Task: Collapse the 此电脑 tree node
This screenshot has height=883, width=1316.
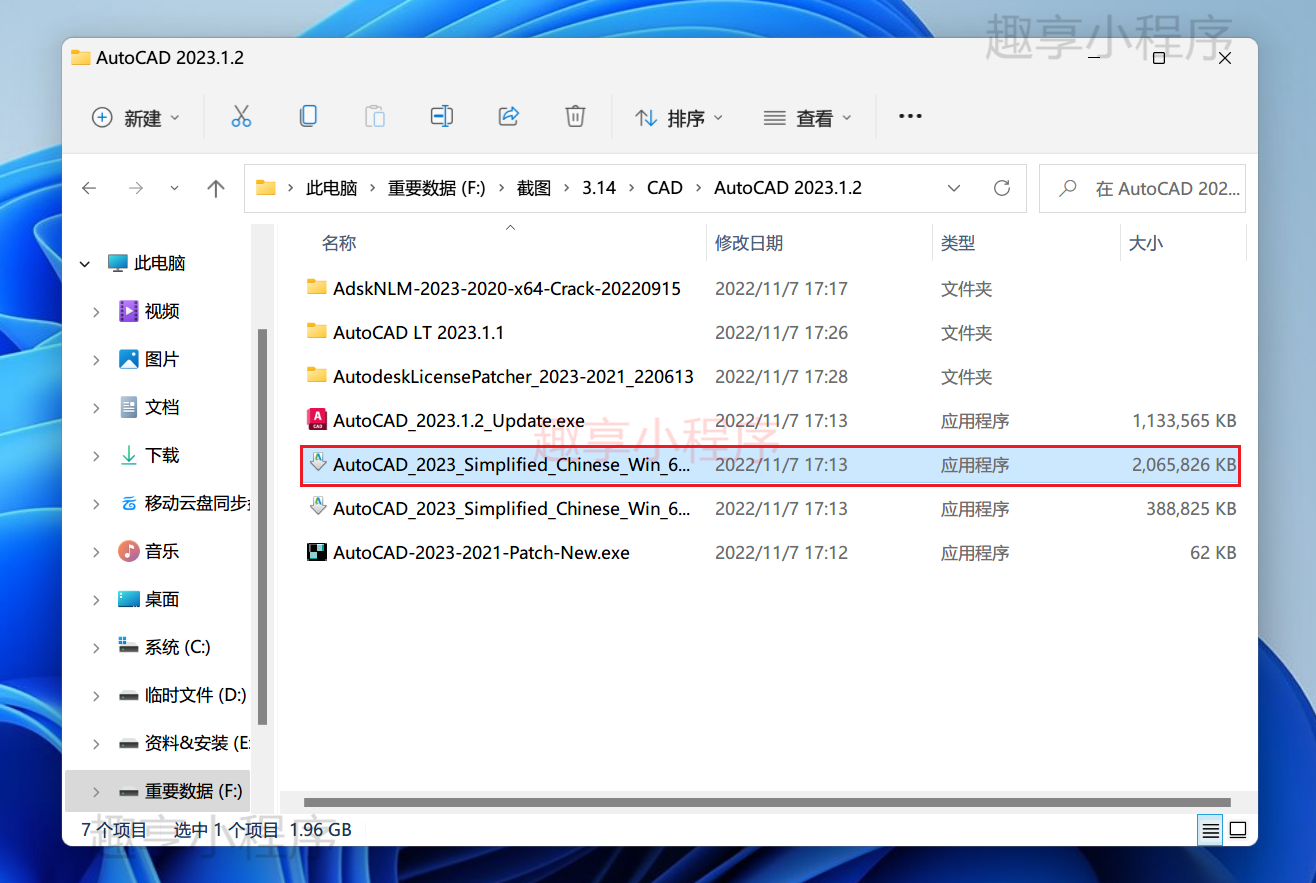Action: 85,264
